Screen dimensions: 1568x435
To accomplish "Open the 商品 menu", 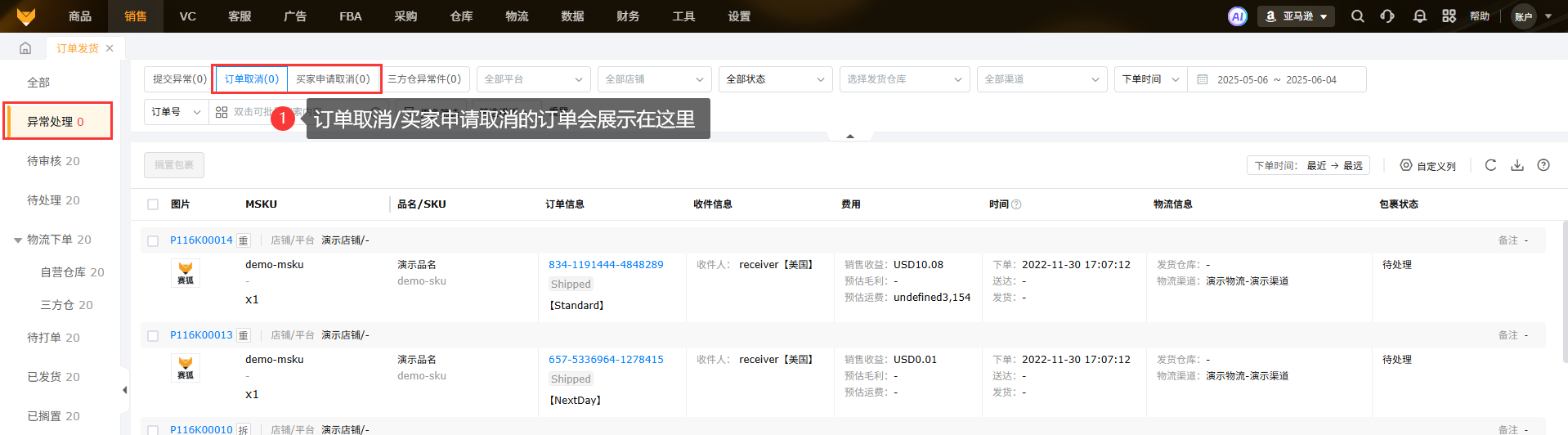I will 80,16.
